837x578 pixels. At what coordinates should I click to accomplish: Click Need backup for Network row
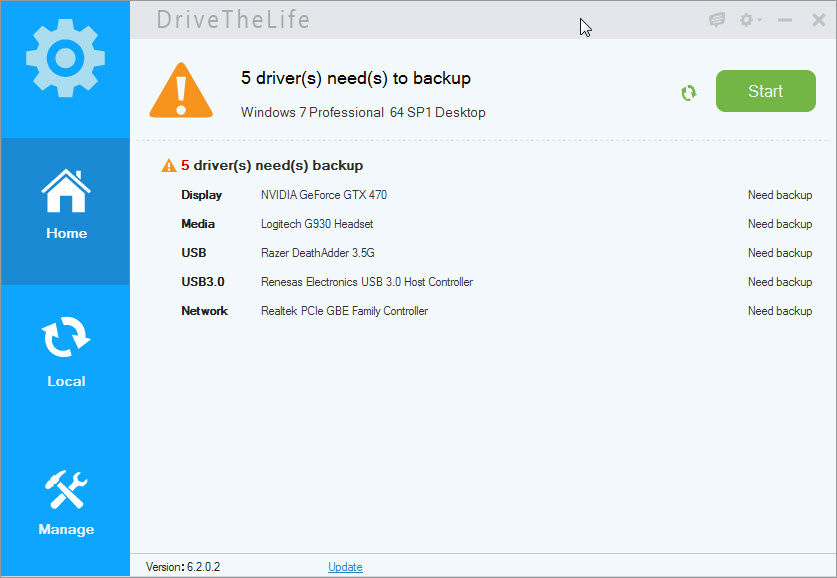(780, 311)
